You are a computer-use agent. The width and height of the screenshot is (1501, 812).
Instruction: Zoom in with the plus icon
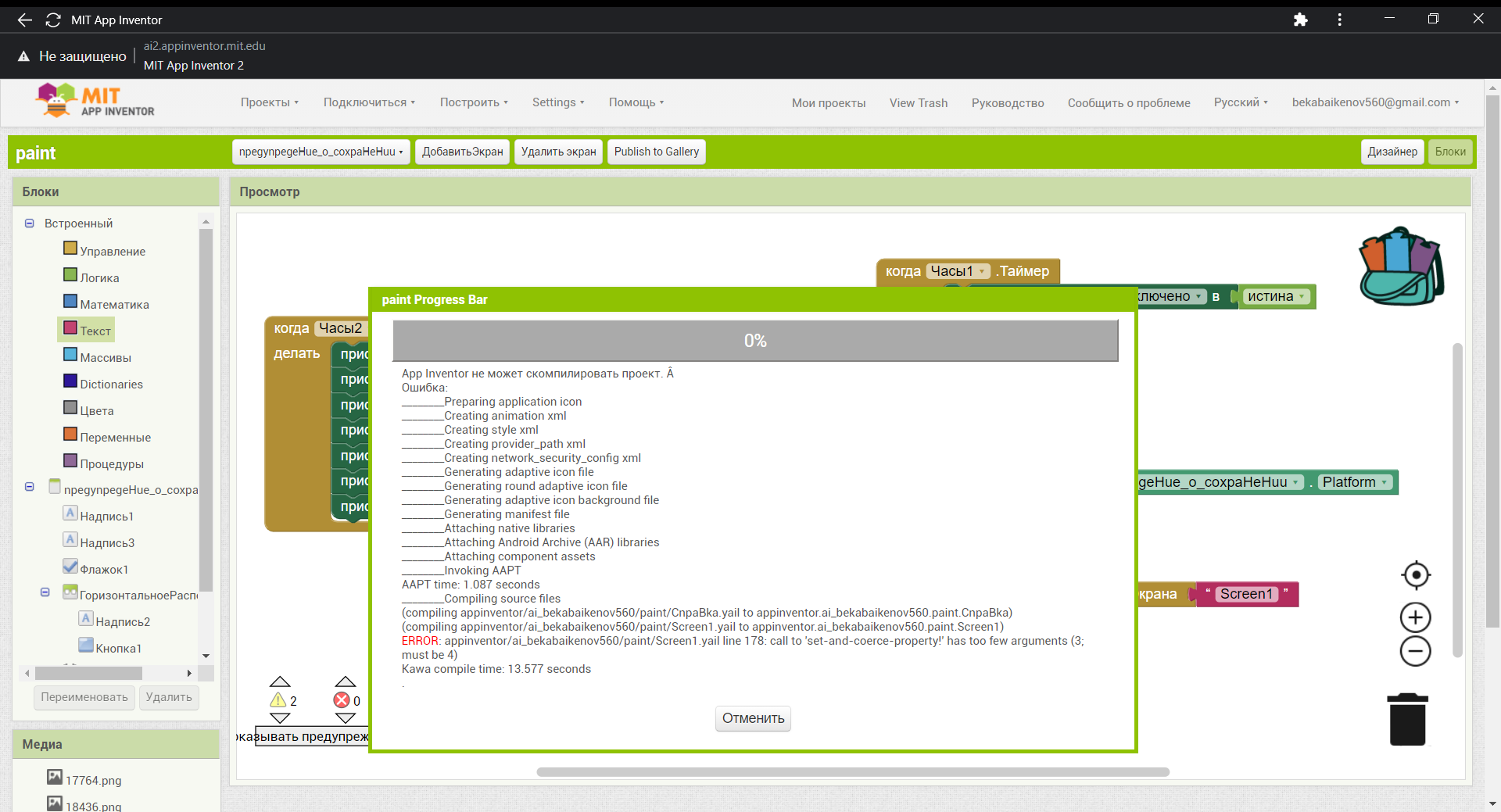tap(1415, 617)
